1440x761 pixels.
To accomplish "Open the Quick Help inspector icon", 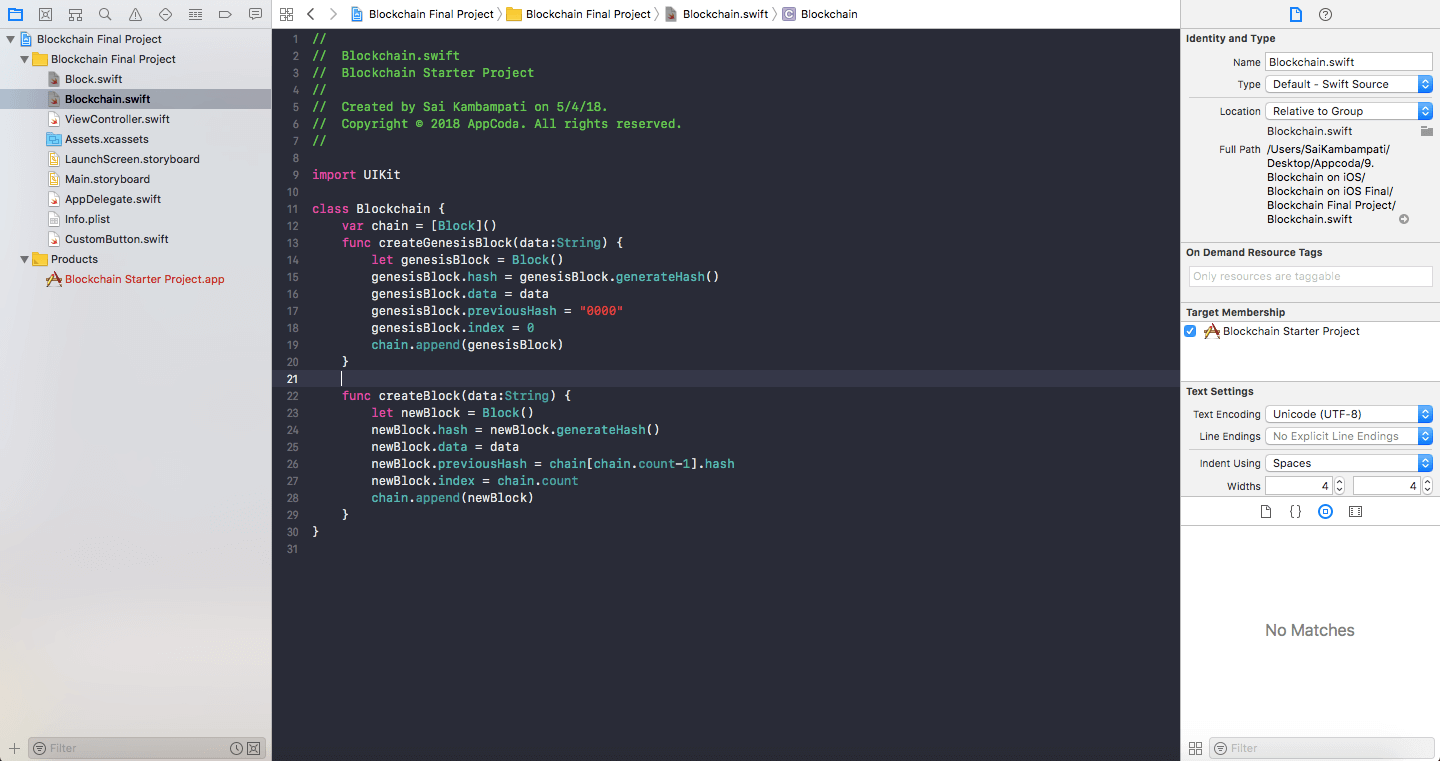I will pos(1325,15).
